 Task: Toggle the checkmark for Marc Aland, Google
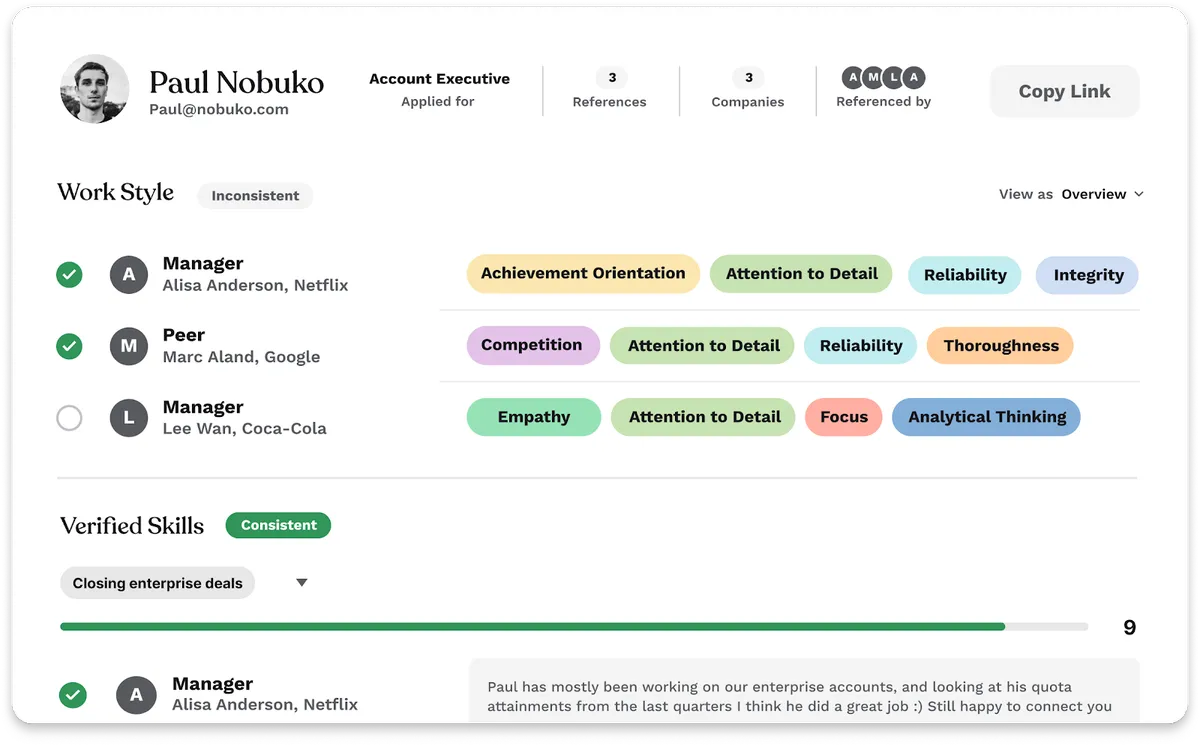tap(69, 346)
